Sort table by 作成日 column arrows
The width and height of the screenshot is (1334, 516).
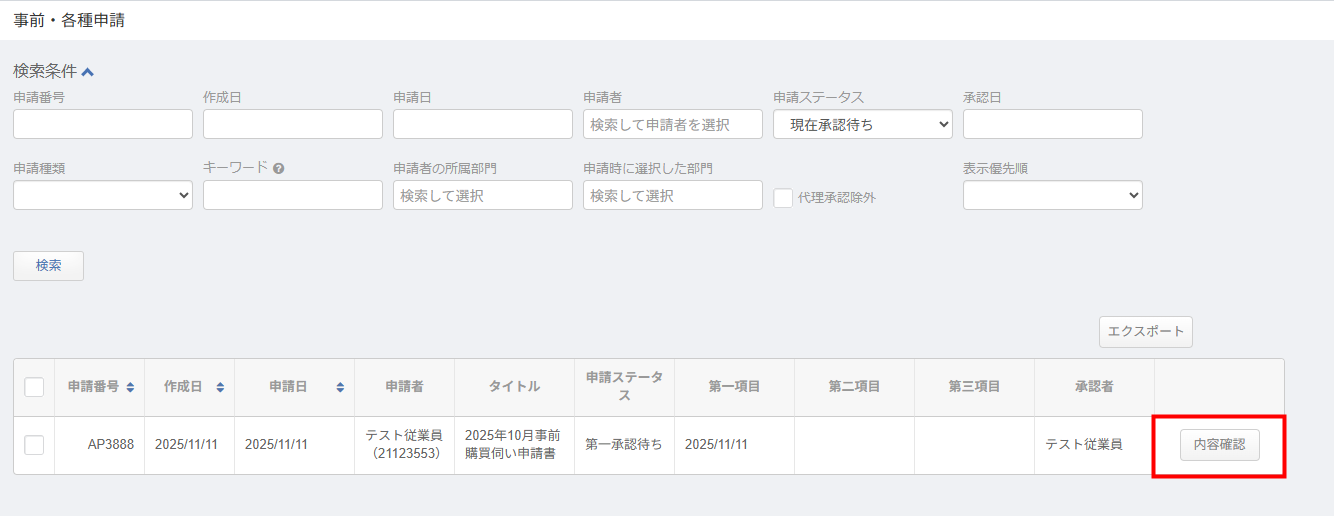[220, 387]
